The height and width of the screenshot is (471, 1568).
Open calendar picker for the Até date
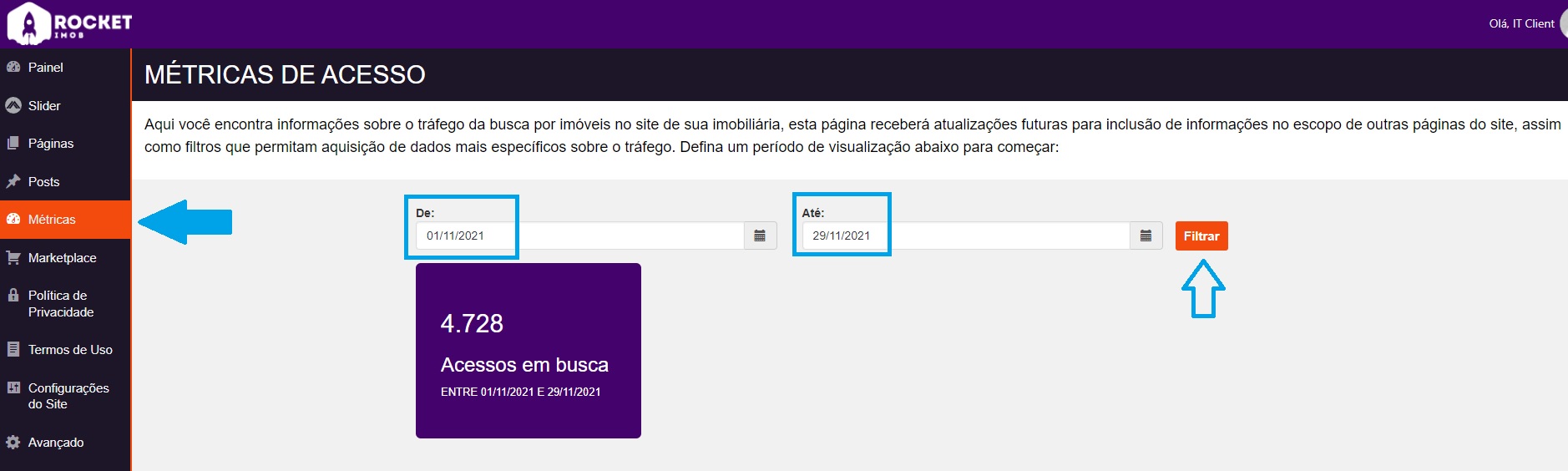point(1146,235)
